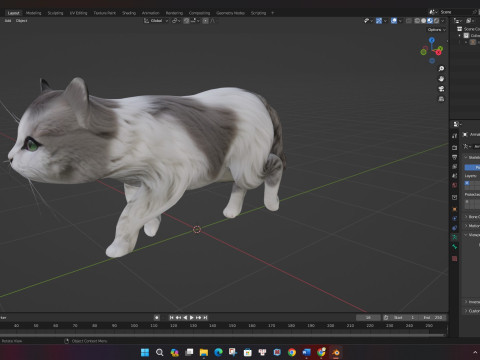Image resolution: width=480 pixels, height=360 pixels.
Task: Switch to the UV Editing workspace tab
Action: tap(78, 13)
